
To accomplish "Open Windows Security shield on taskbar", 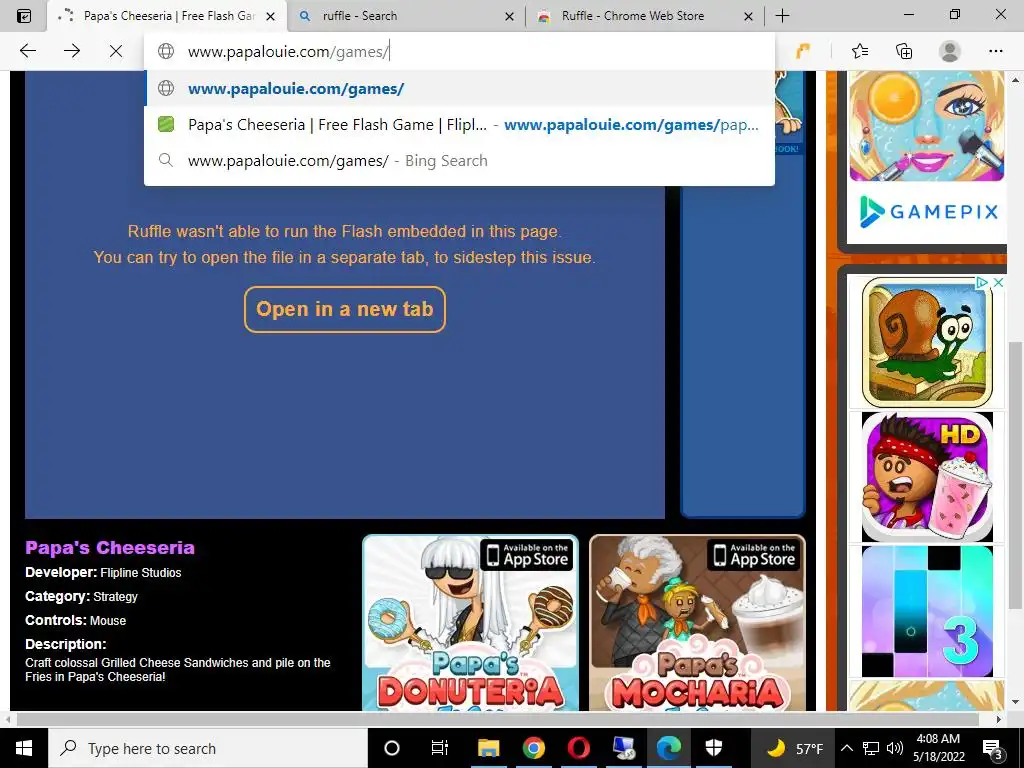I will coord(714,748).
